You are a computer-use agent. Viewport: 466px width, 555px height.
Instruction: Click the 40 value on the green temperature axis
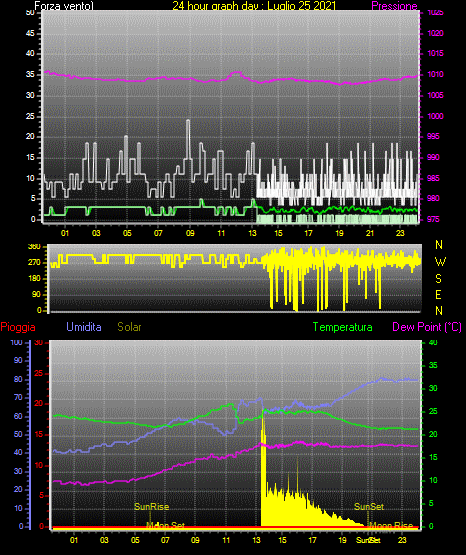click(433, 342)
